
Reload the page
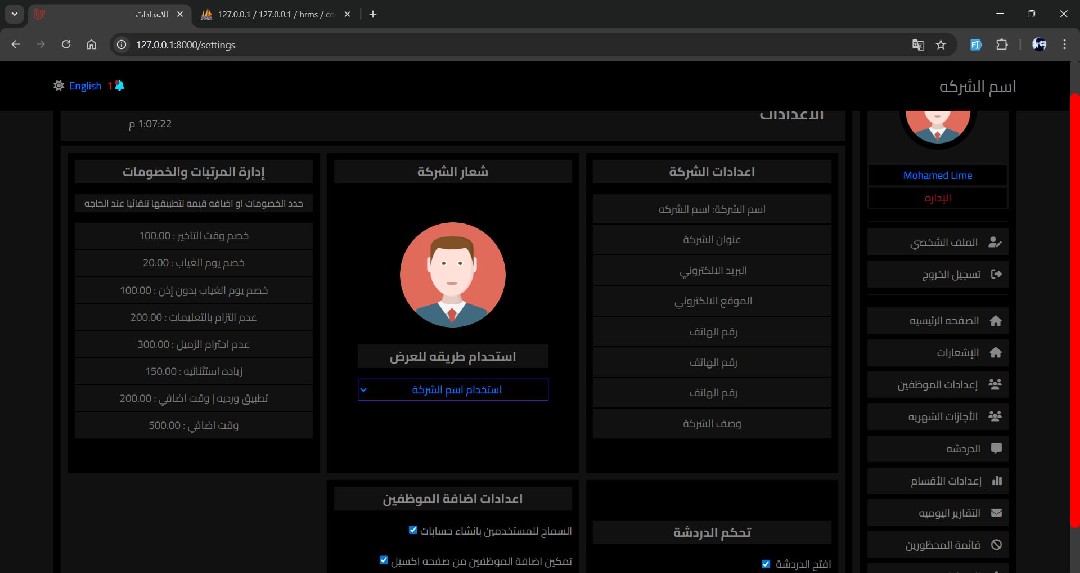coord(66,44)
